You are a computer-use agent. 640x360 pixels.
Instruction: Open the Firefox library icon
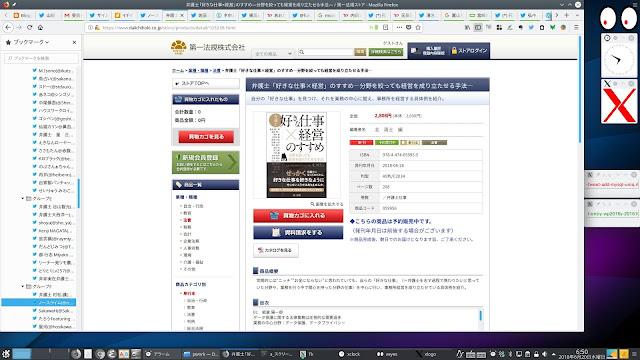[x=467, y=27]
